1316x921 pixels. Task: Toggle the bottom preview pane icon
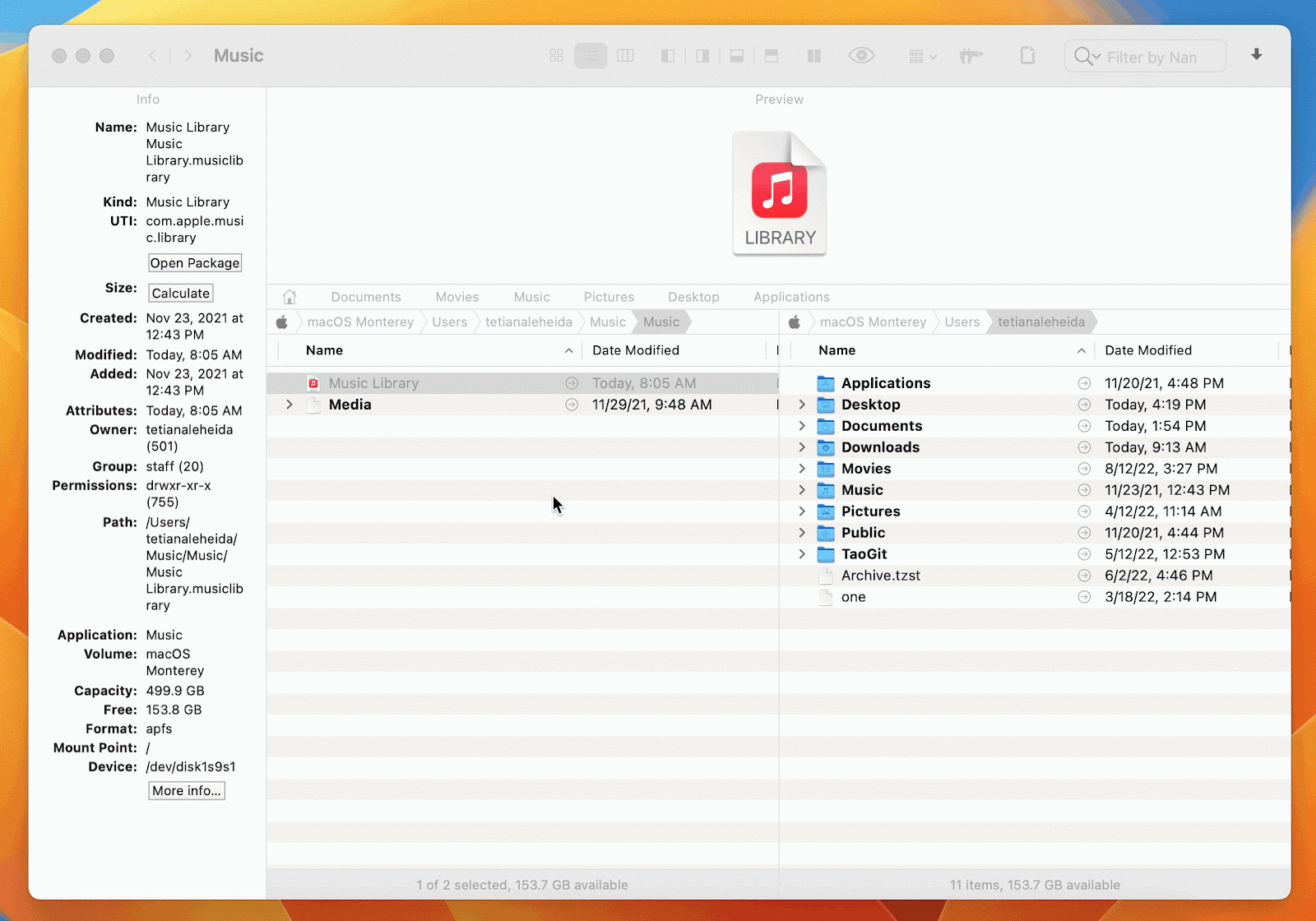(x=737, y=55)
